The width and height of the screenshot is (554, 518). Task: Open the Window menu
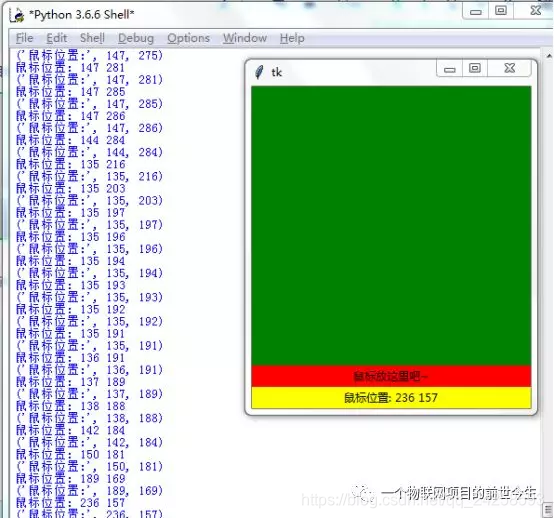pyautogui.click(x=245, y=38)
